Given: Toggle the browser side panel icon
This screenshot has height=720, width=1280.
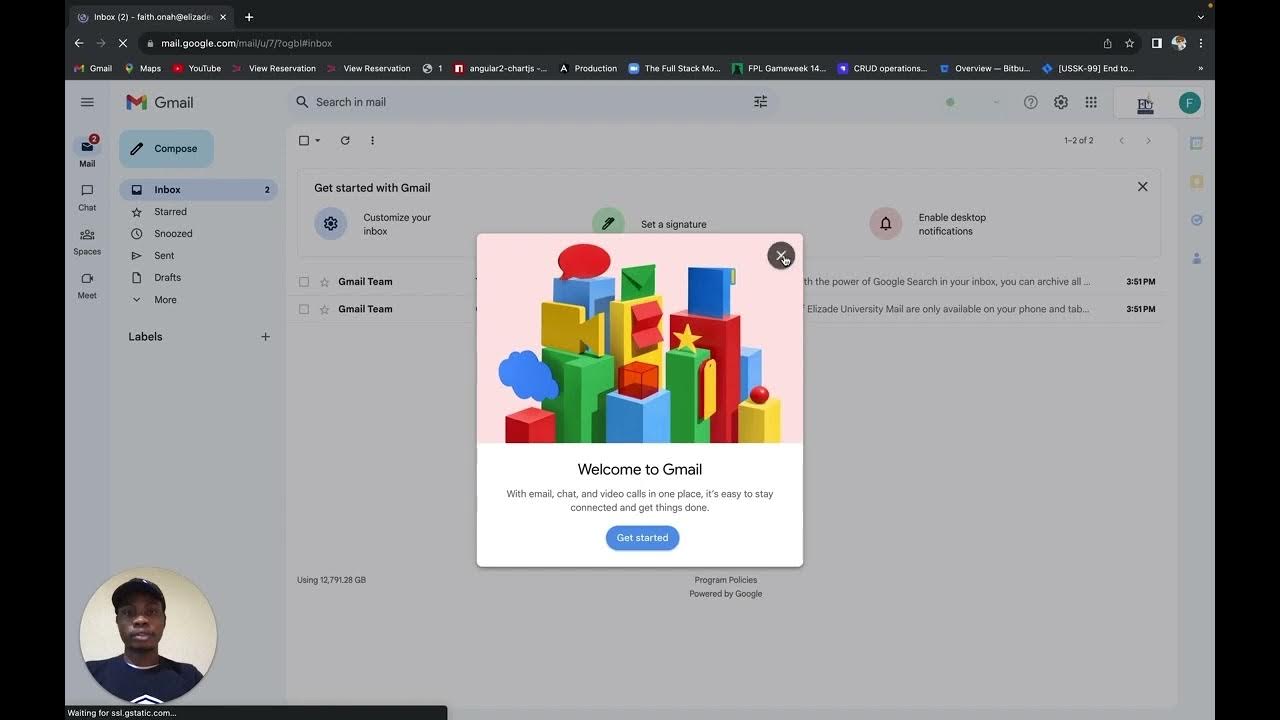Looking at the screenshot, I should [1156, 43].
